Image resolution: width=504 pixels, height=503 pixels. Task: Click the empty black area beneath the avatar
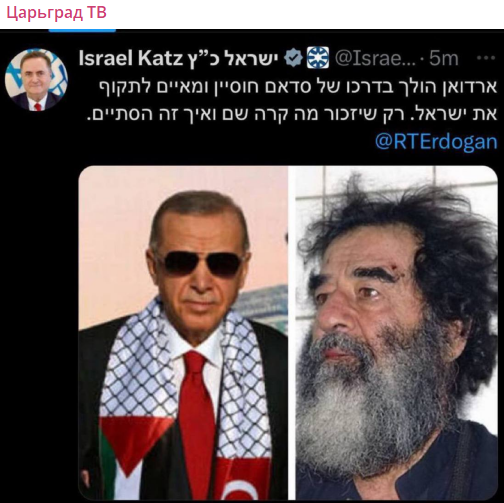(x=37, y=300)
